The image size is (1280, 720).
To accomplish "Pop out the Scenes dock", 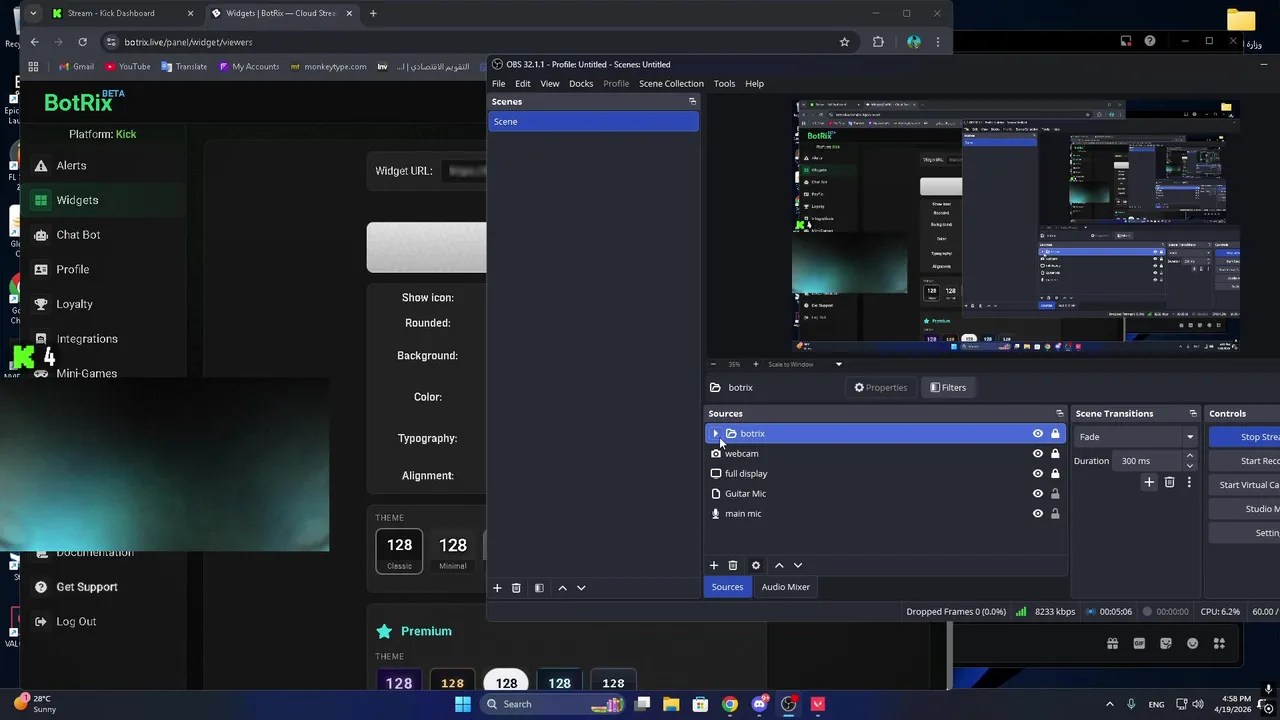I will [692, 101].
